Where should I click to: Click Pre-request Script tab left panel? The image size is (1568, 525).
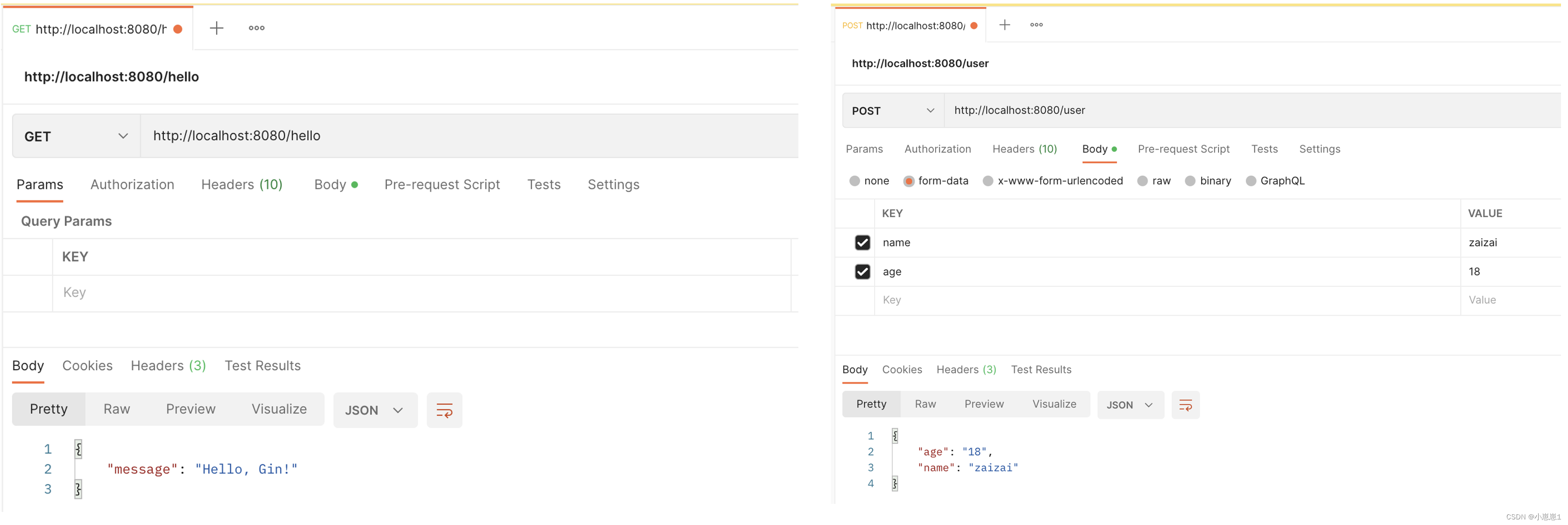click(x=441, y=184)
